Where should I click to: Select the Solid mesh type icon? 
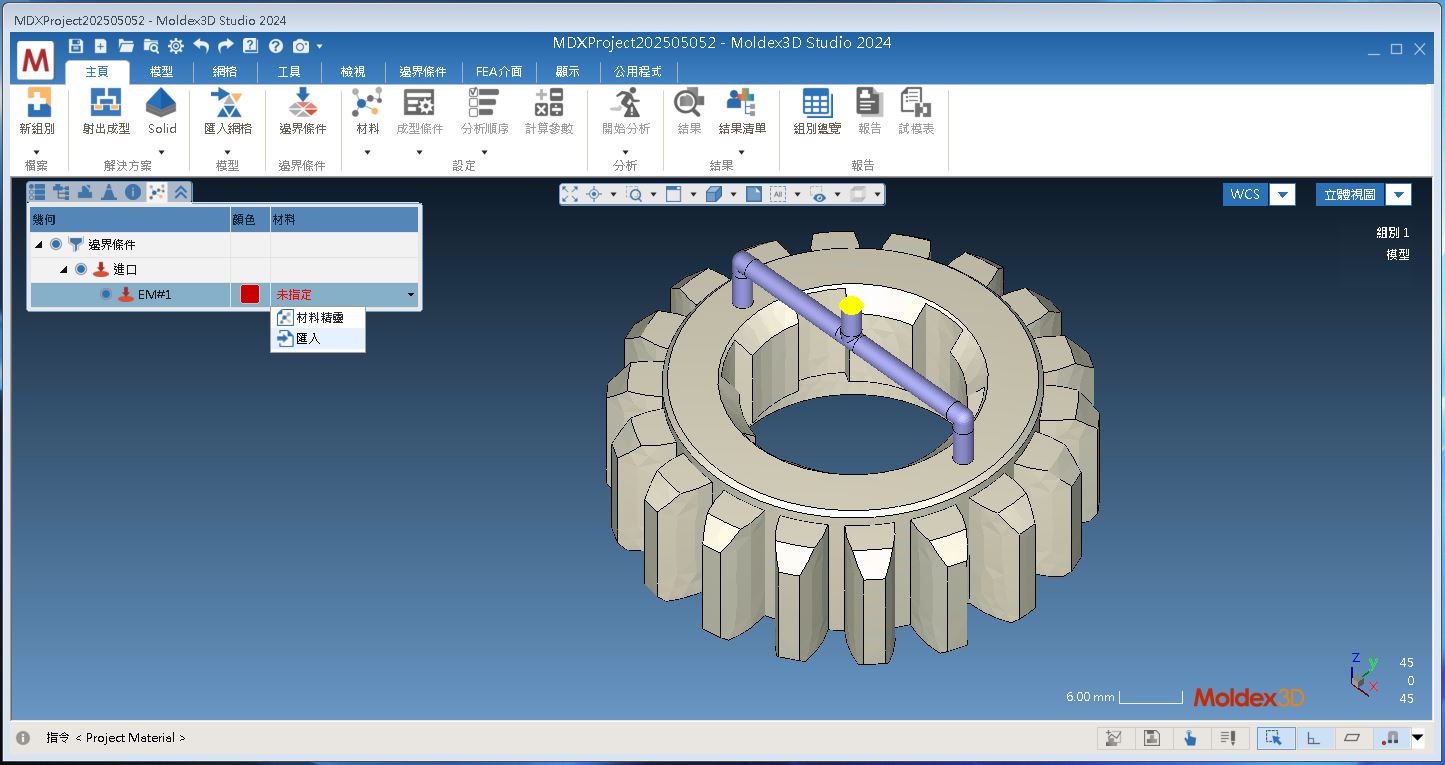point(162,103)
